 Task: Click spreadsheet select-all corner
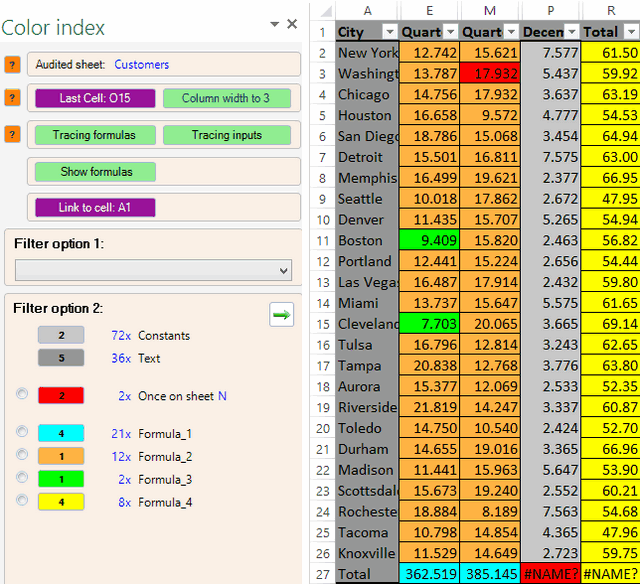[325, 11]
